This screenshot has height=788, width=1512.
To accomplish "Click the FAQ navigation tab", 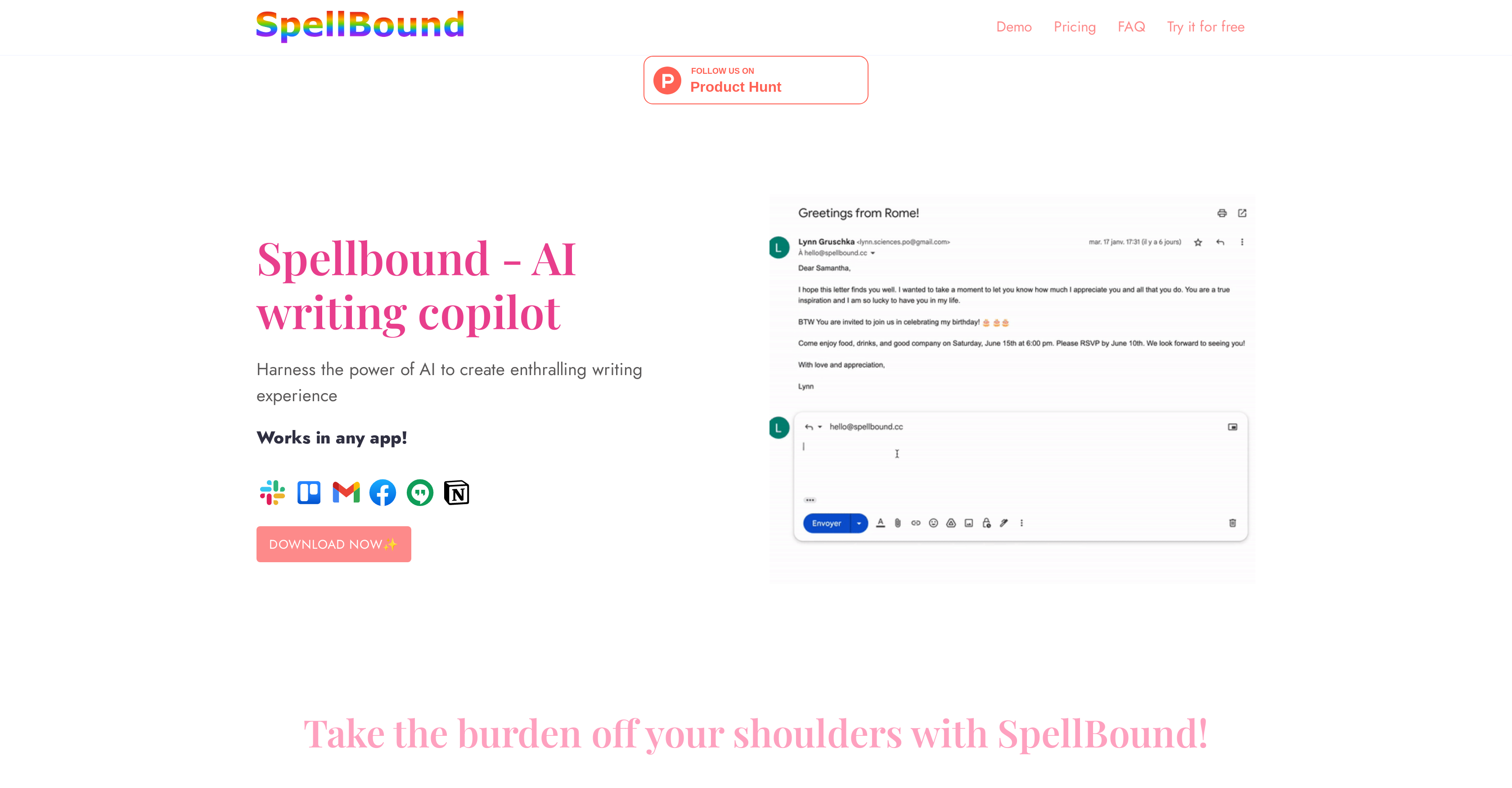I will pos(1131,27).
